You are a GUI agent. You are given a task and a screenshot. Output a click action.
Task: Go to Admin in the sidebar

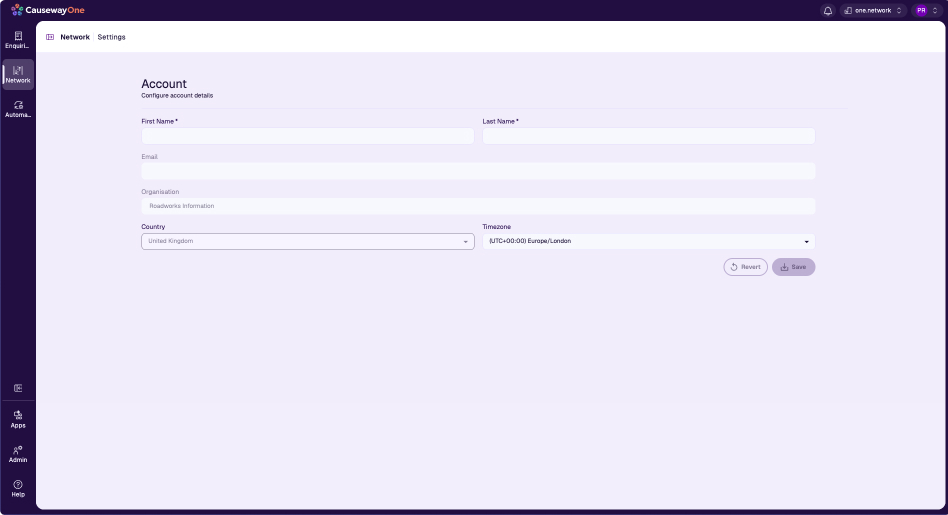pyautogui.click(x=18, y=454)
